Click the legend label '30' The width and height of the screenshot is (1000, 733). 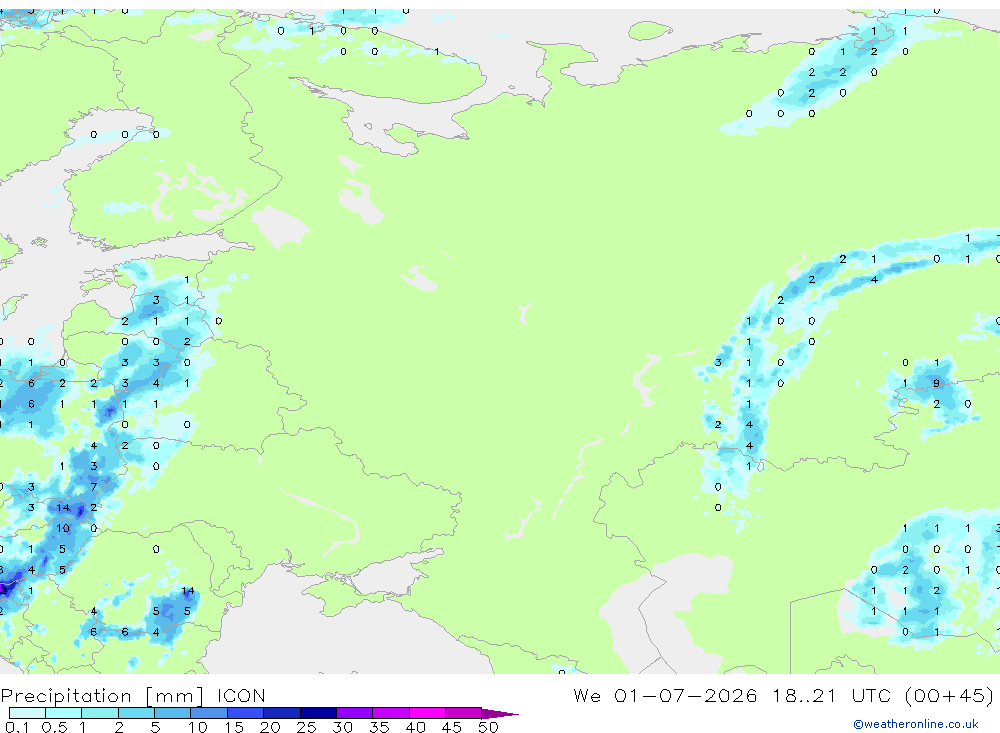click(343, 727)
